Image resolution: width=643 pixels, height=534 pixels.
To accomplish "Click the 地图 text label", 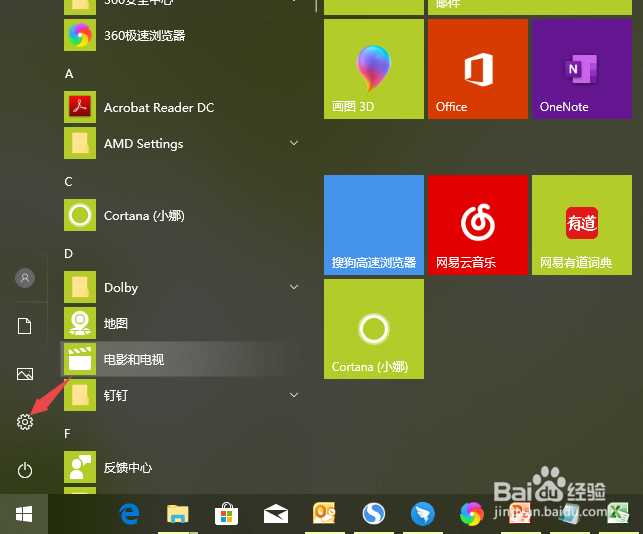I will pos(116,324).
